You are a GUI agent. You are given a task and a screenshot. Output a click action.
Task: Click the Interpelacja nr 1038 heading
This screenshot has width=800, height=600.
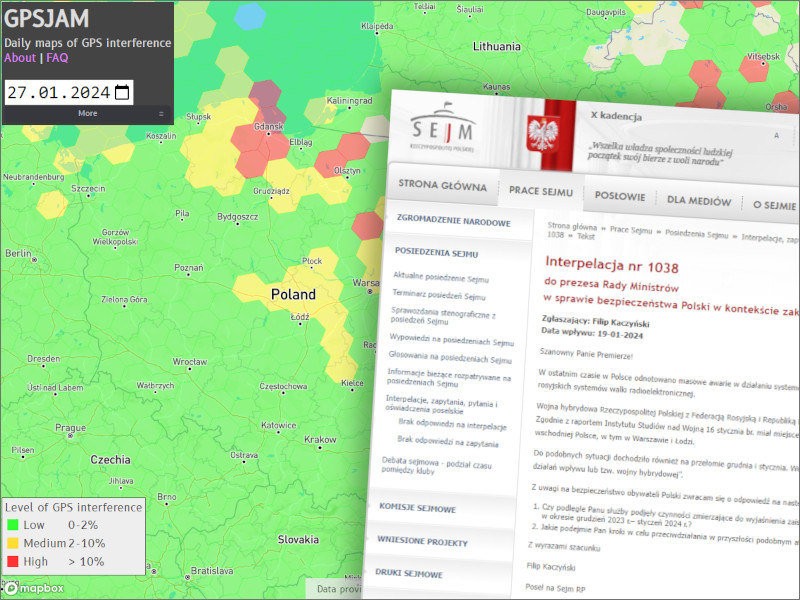pos(612,265)
